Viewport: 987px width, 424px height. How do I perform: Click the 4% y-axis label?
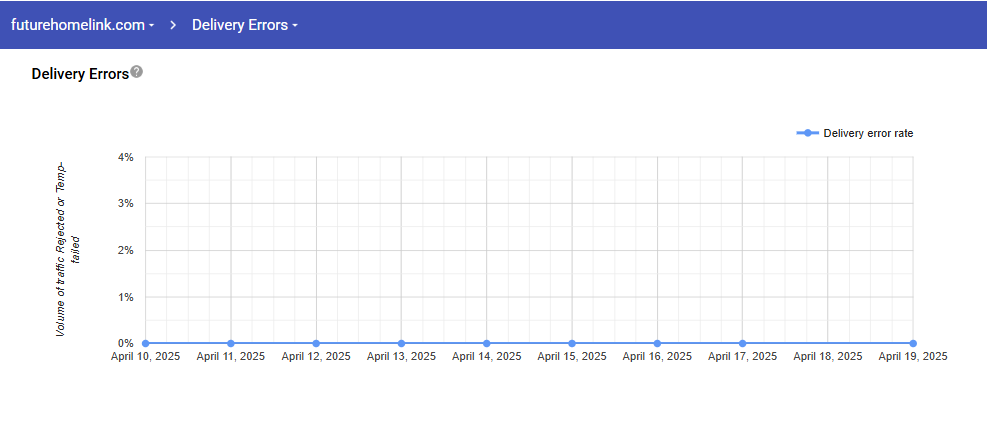(125, 157)
